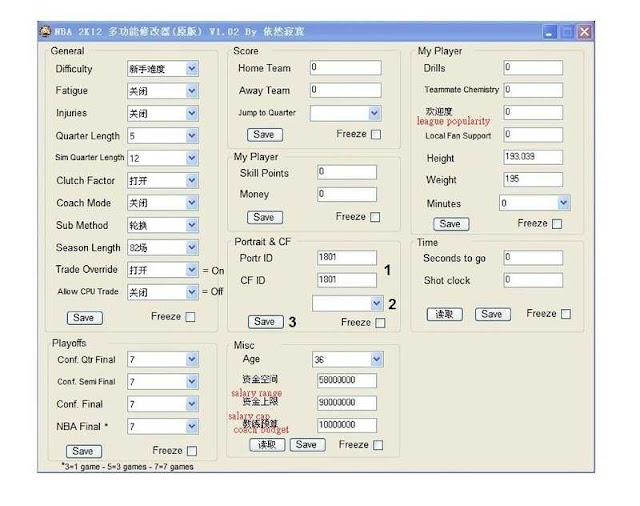
Task: Check Freeze in Portrait & CF group
Action: point(380,323)
